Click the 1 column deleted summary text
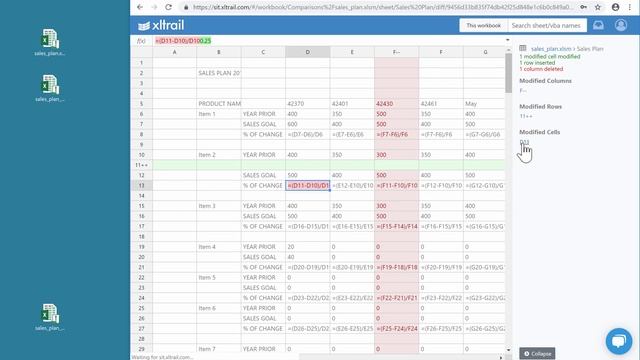 541,69
